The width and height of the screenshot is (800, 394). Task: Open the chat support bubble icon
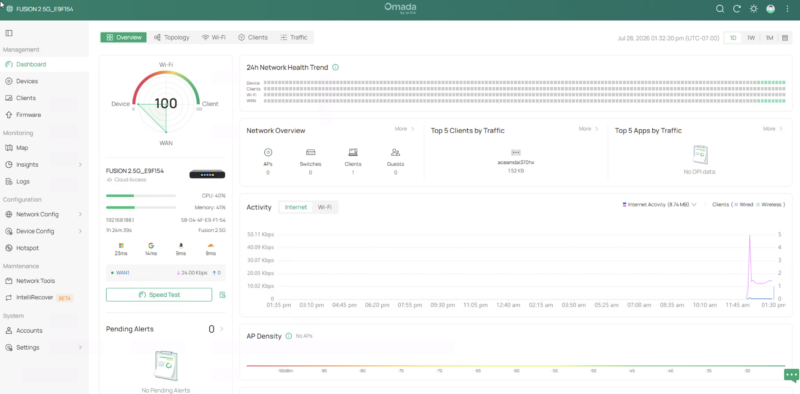(x=791, y=376)
